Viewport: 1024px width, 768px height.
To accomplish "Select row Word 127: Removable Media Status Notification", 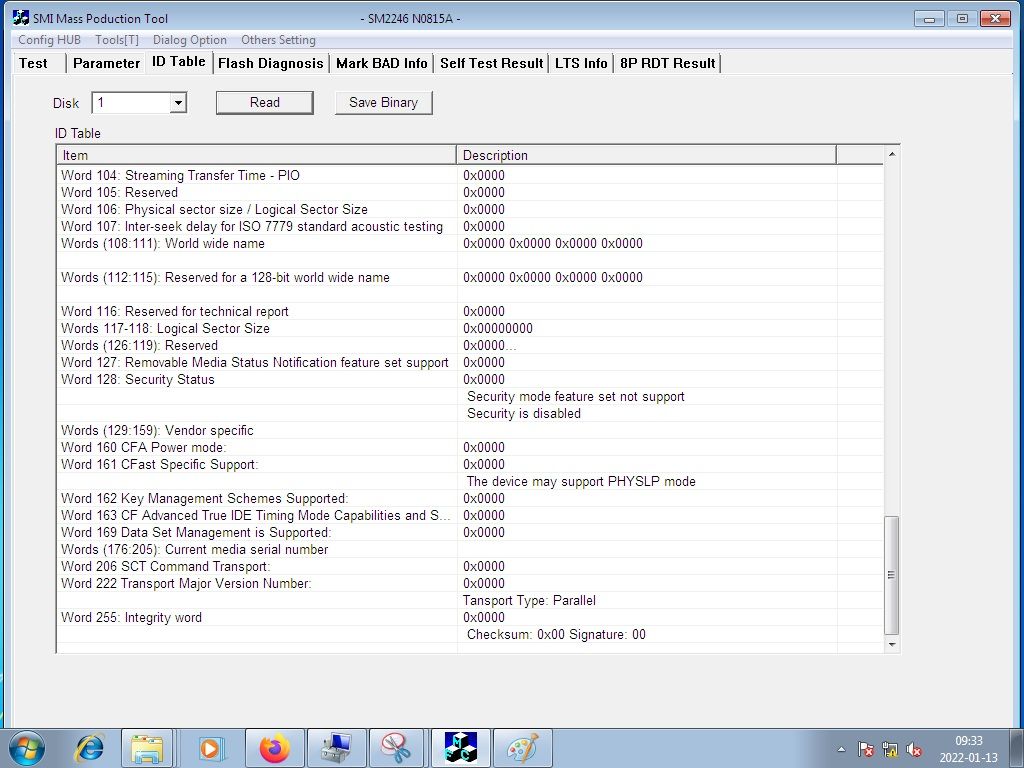I will 470,362.
